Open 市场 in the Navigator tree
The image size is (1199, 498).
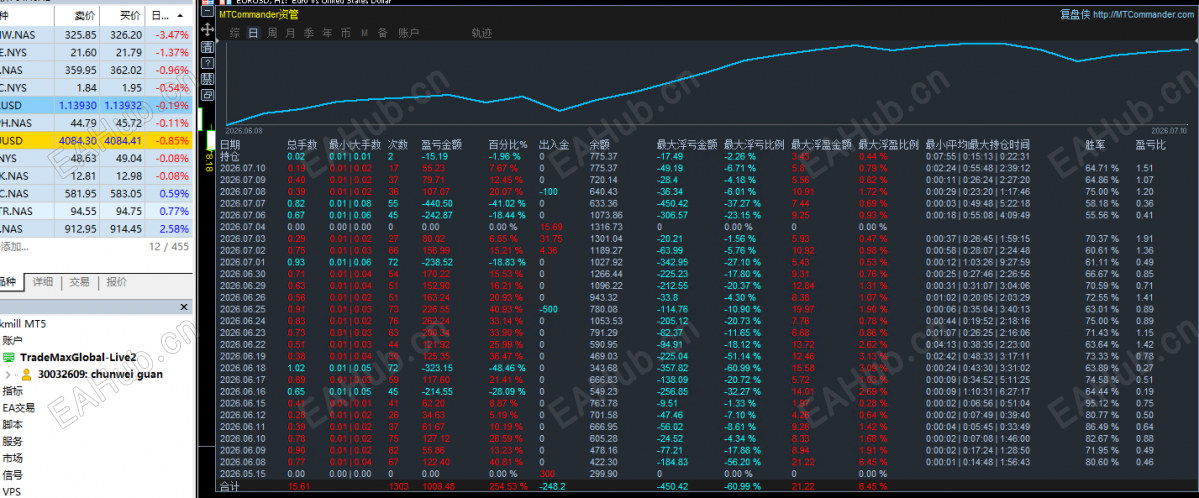click(x=12, y=458)
